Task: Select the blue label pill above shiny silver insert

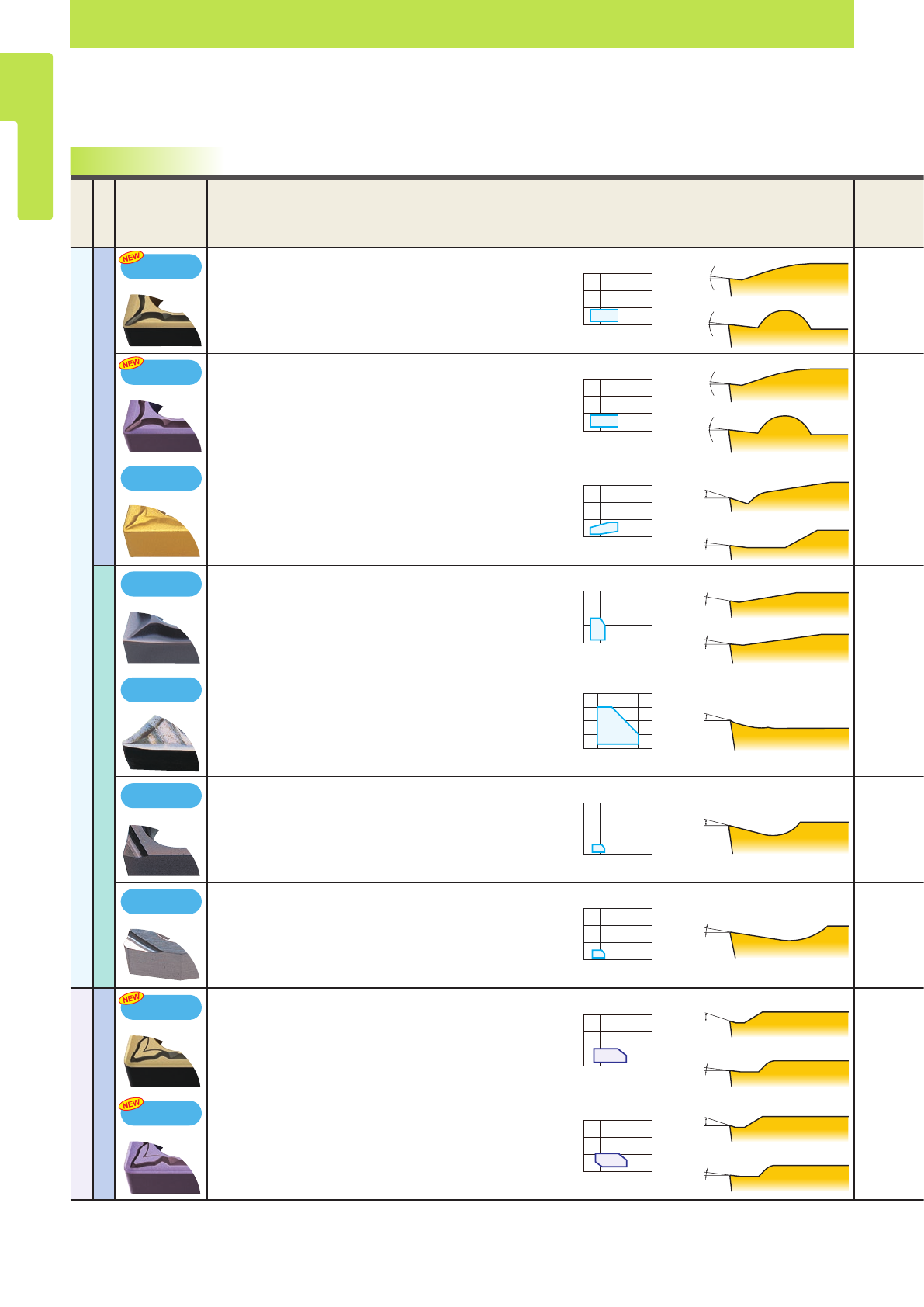Action: (161, 690)
